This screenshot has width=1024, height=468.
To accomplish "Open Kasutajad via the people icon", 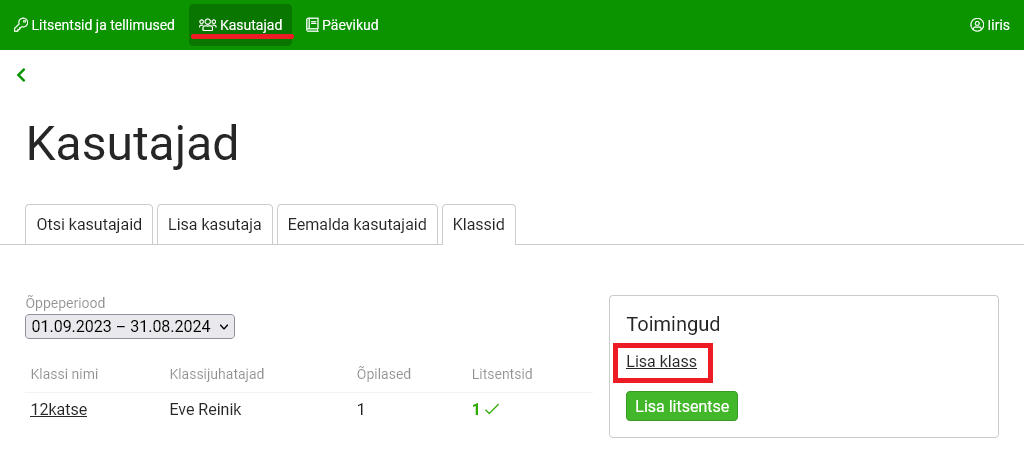I will [x=207, y=25].
